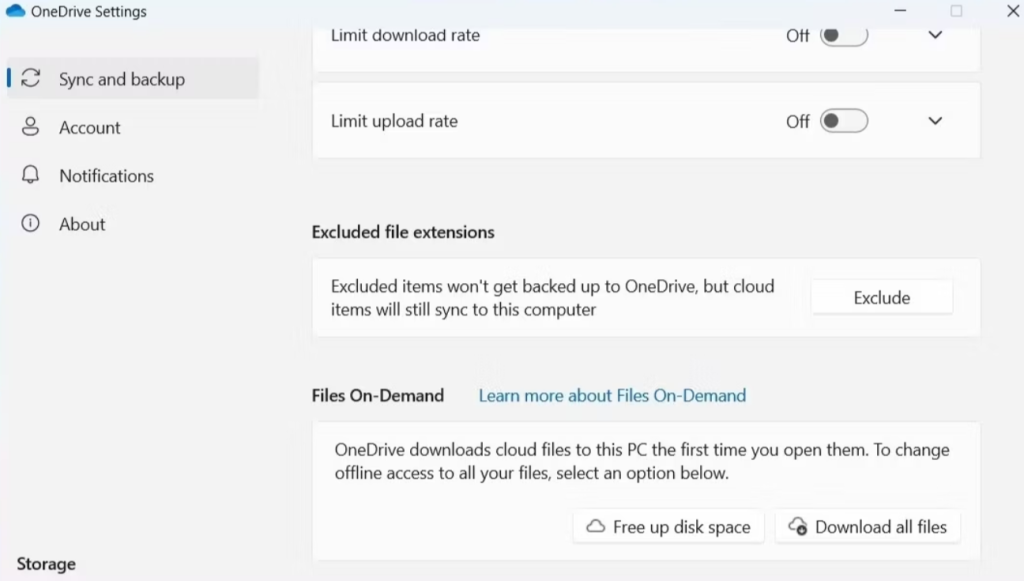Click the OneDrive downloads cloud files description
The width and height of the screenshot is (1024, 581).
click(642, 461)
